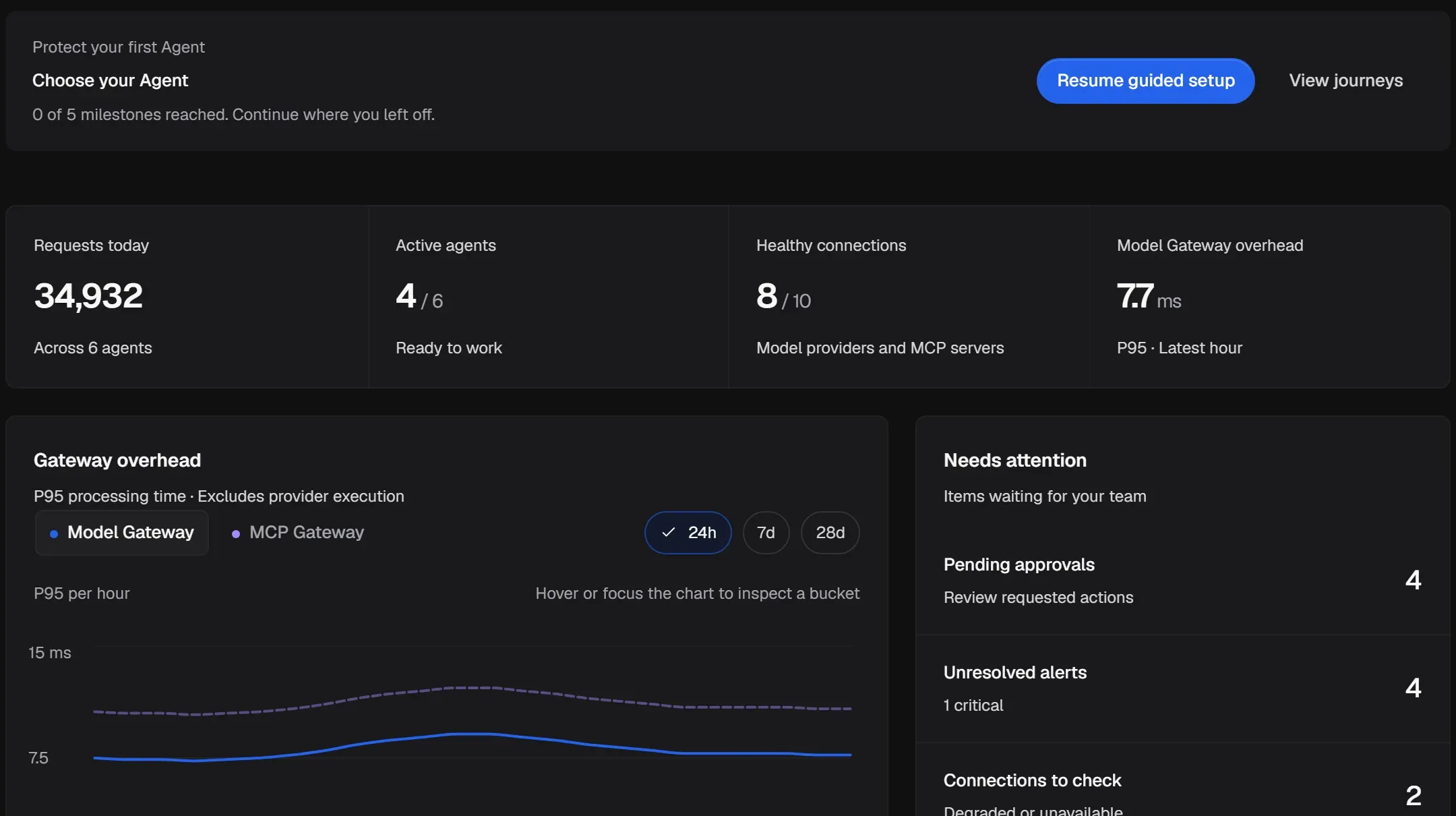The height and width of the screenshot is (816, 1456).
Task: Select the 24h time range
Action: [x=688, y=533]
